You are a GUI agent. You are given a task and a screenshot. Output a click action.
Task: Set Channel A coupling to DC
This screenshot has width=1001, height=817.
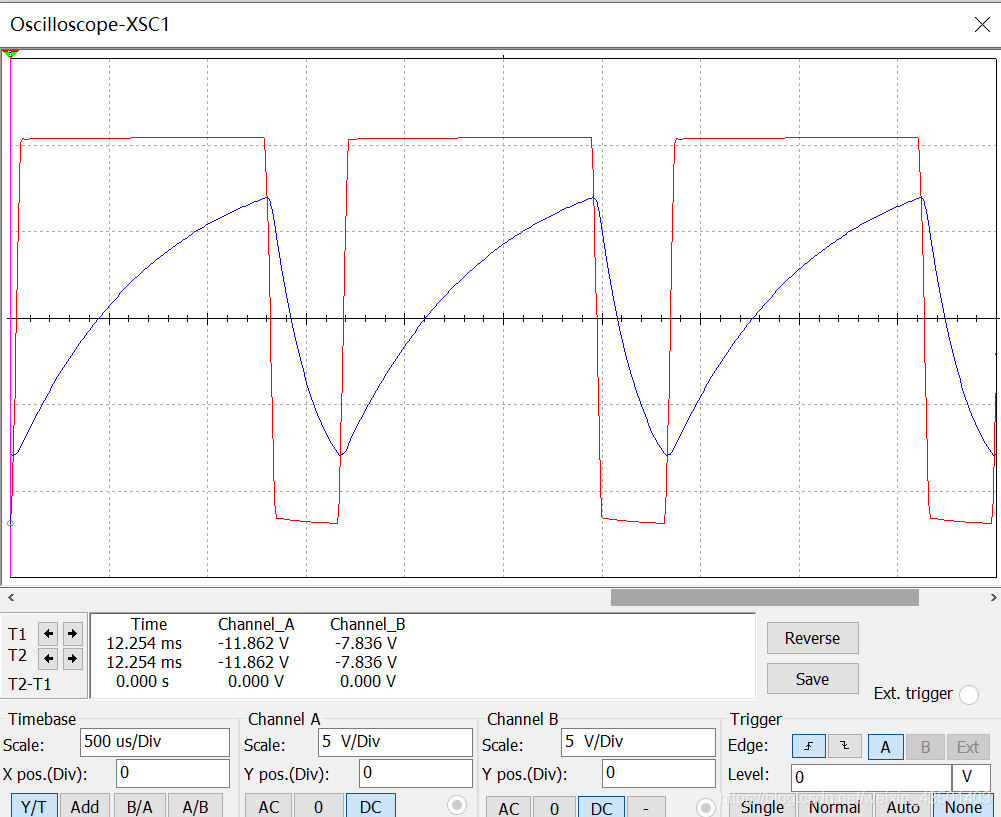coord(370,806)
